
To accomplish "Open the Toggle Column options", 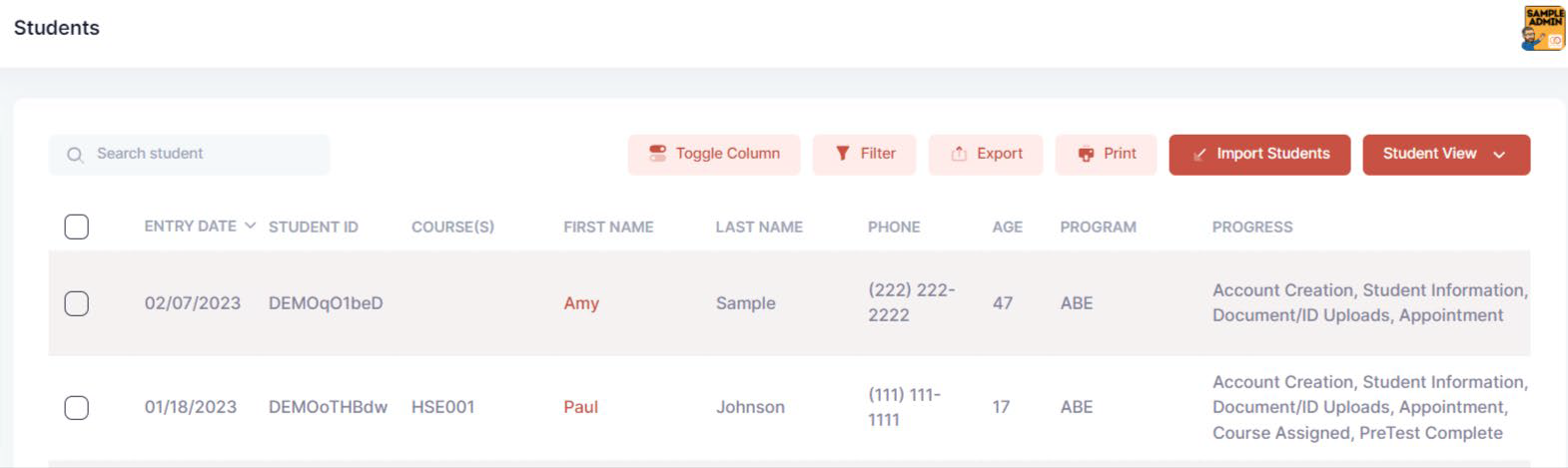I will coord(714,155).
